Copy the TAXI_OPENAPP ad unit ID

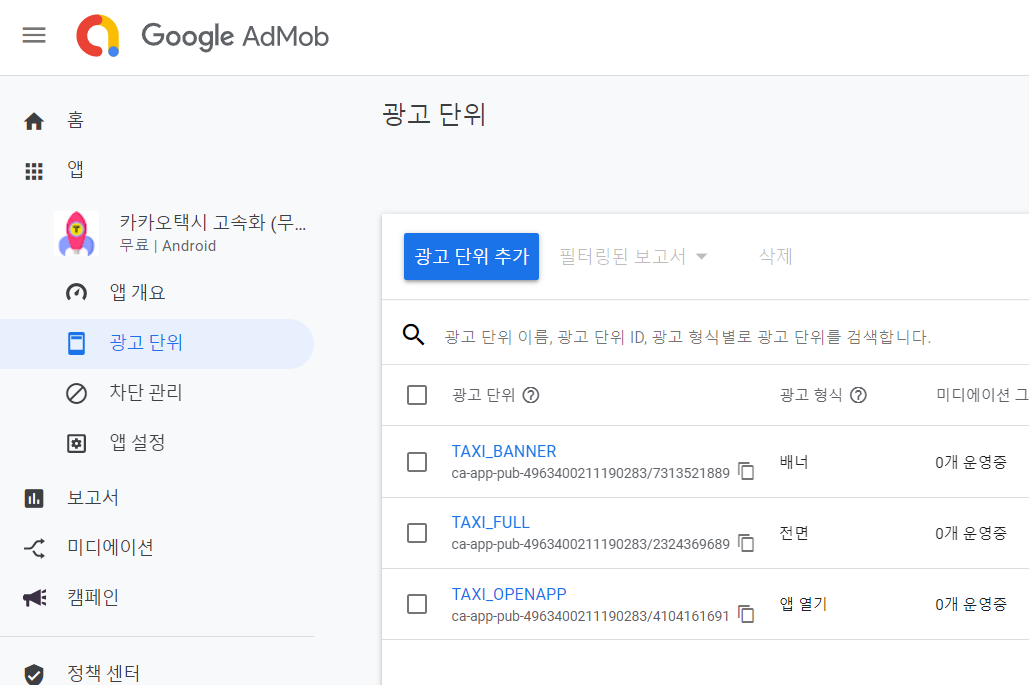[x=747, y=614]
